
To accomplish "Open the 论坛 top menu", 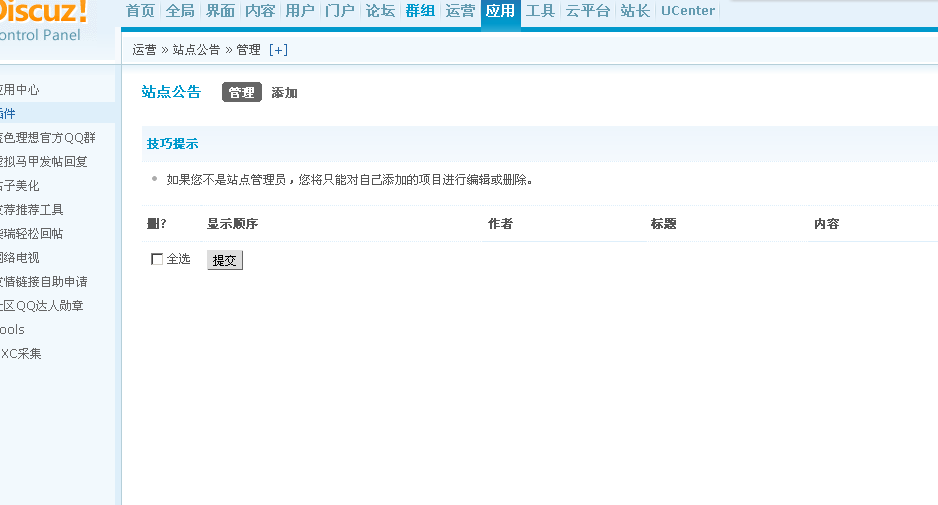I will pyautogui.click(x=380, y=11).
